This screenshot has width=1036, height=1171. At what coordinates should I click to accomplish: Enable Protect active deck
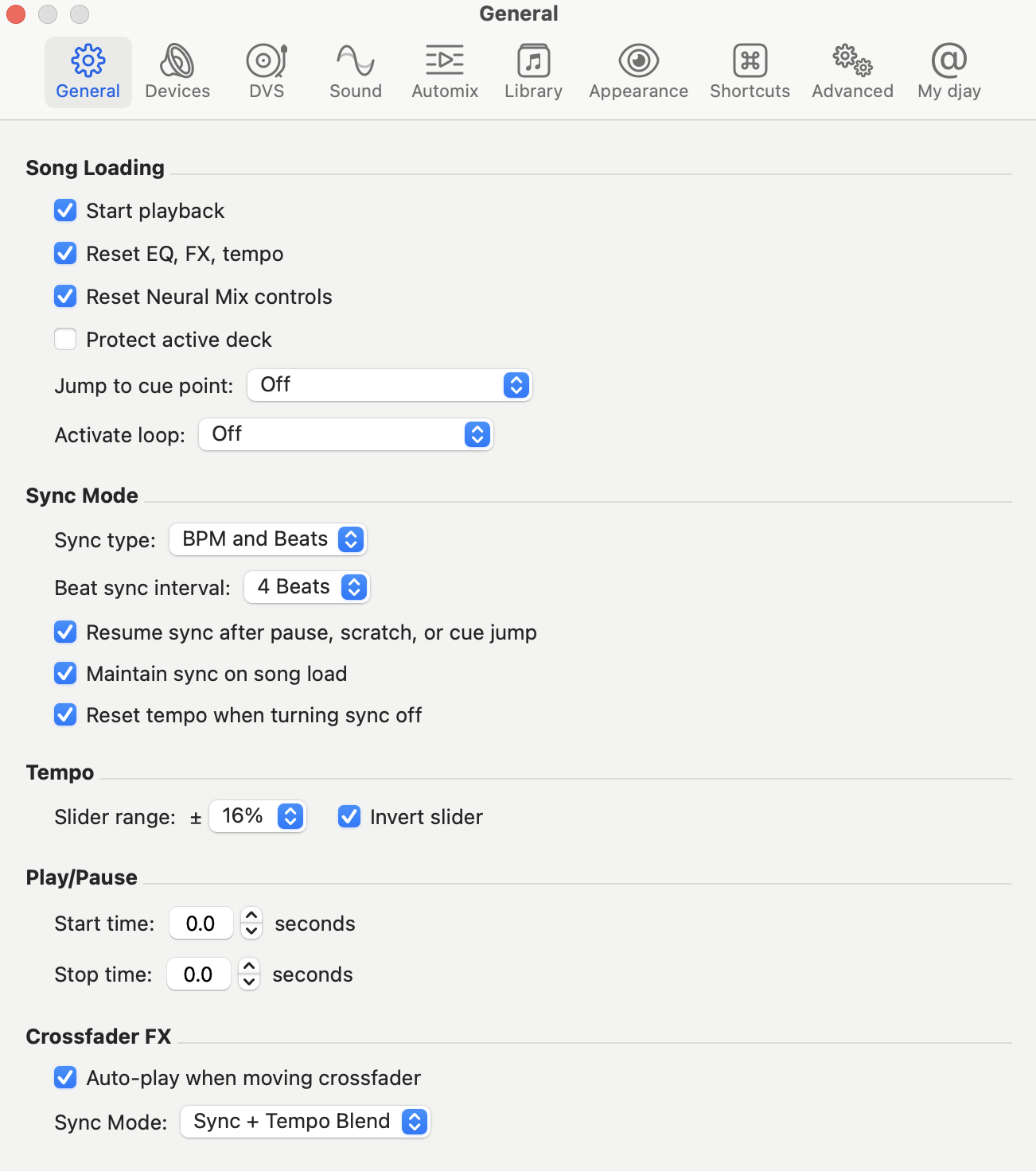pyautogui.click(x=65, y=339)
